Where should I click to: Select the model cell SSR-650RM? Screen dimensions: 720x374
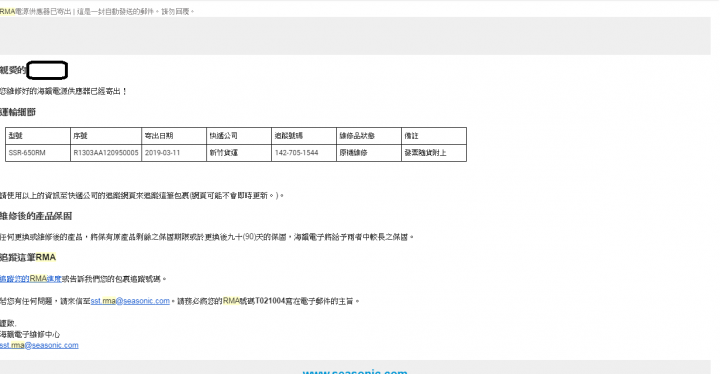click(x=38, y=153)
